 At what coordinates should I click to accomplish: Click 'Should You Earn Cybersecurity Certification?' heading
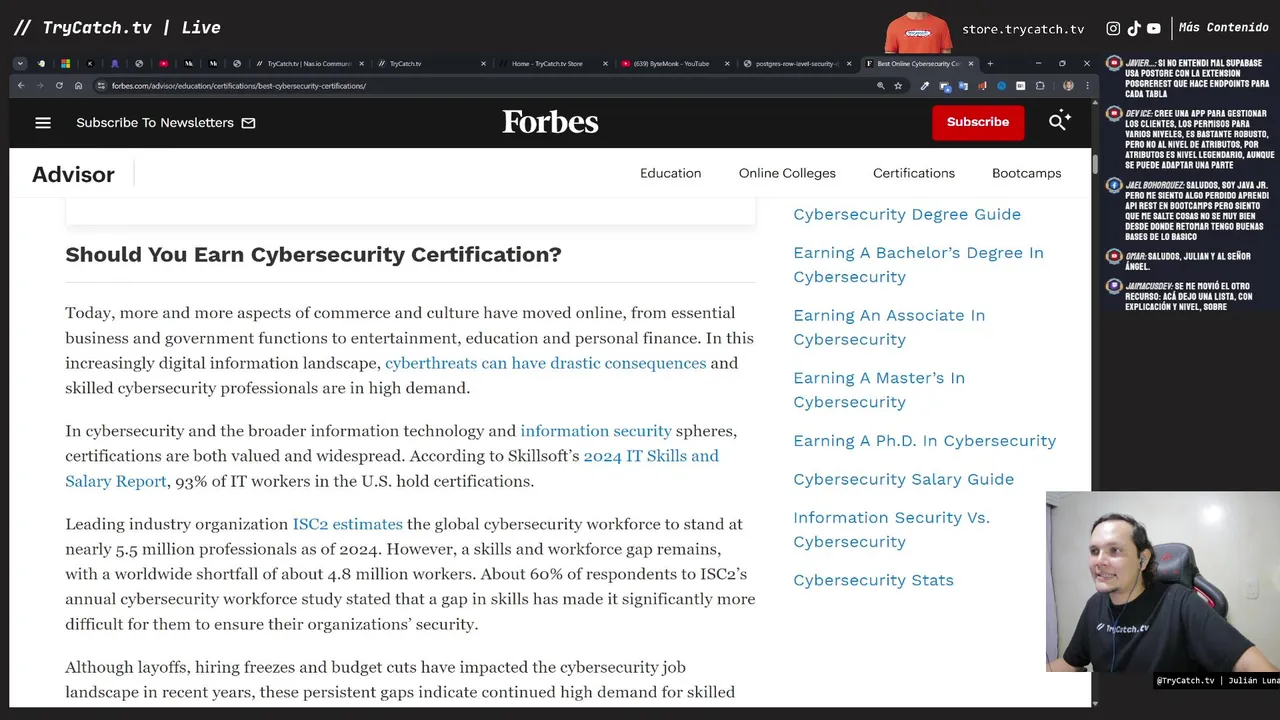click(313, 254)
